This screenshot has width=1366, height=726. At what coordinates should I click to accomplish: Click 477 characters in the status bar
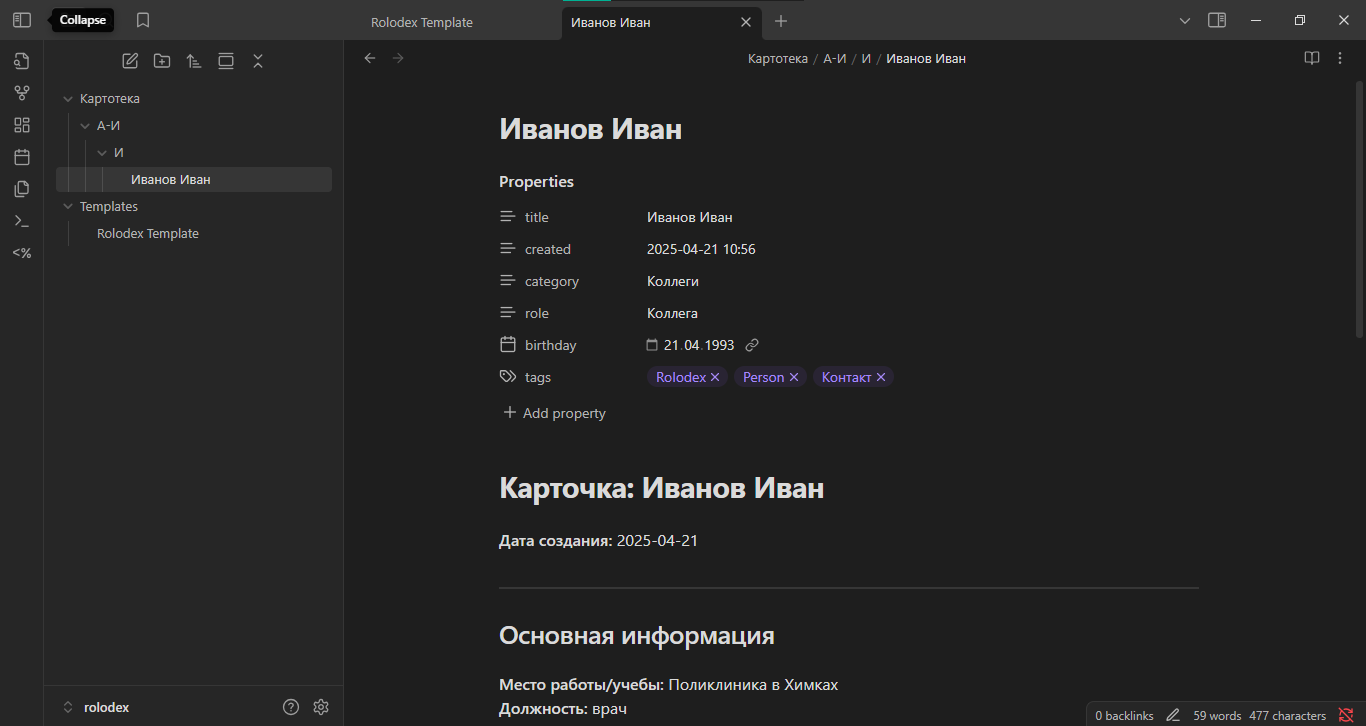click(x=1287, y=716)
